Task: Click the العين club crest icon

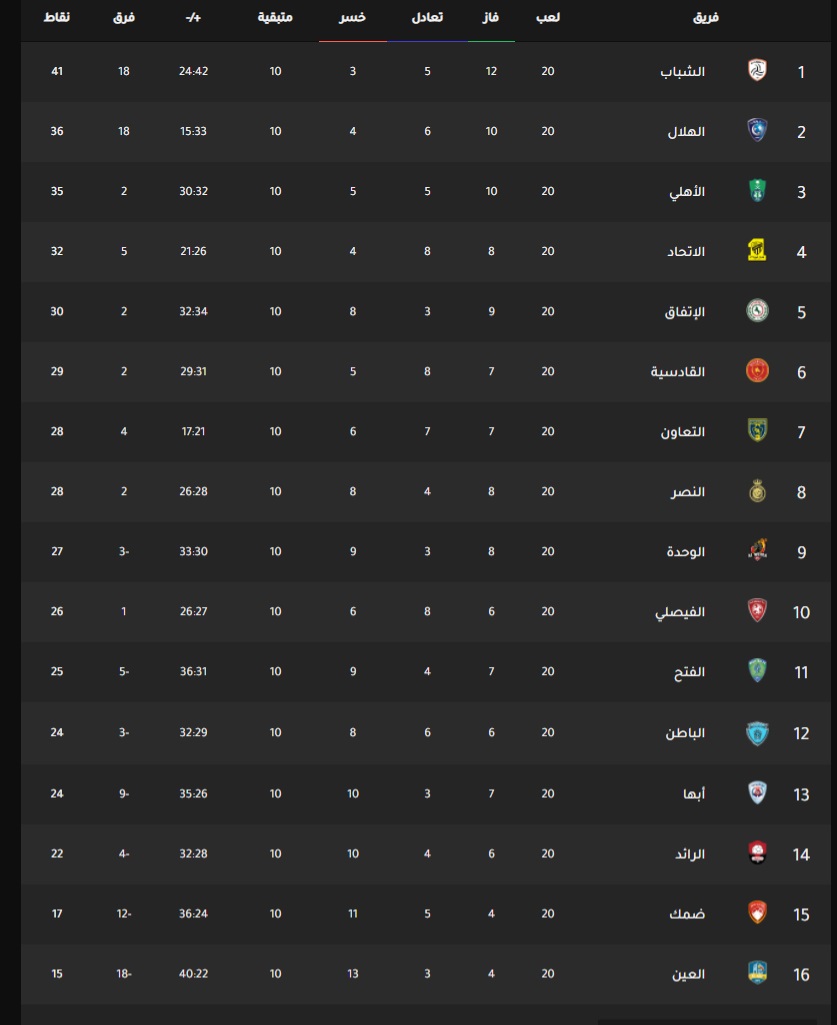Action: 757,973
